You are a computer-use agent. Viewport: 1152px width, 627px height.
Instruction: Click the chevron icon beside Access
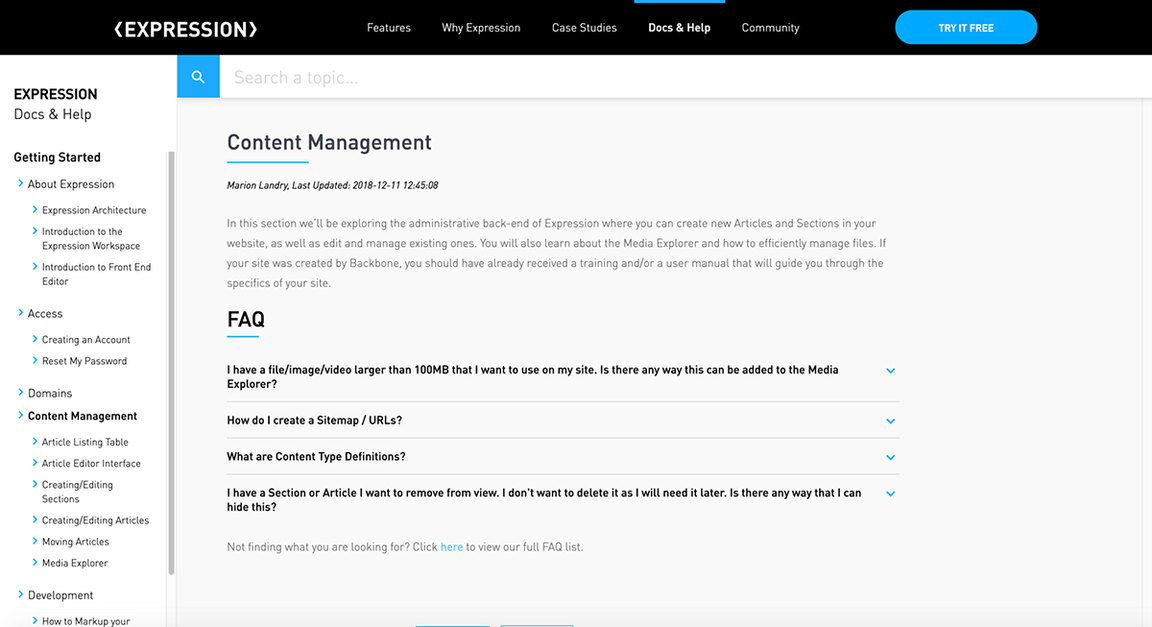click(x=21, y=313)
